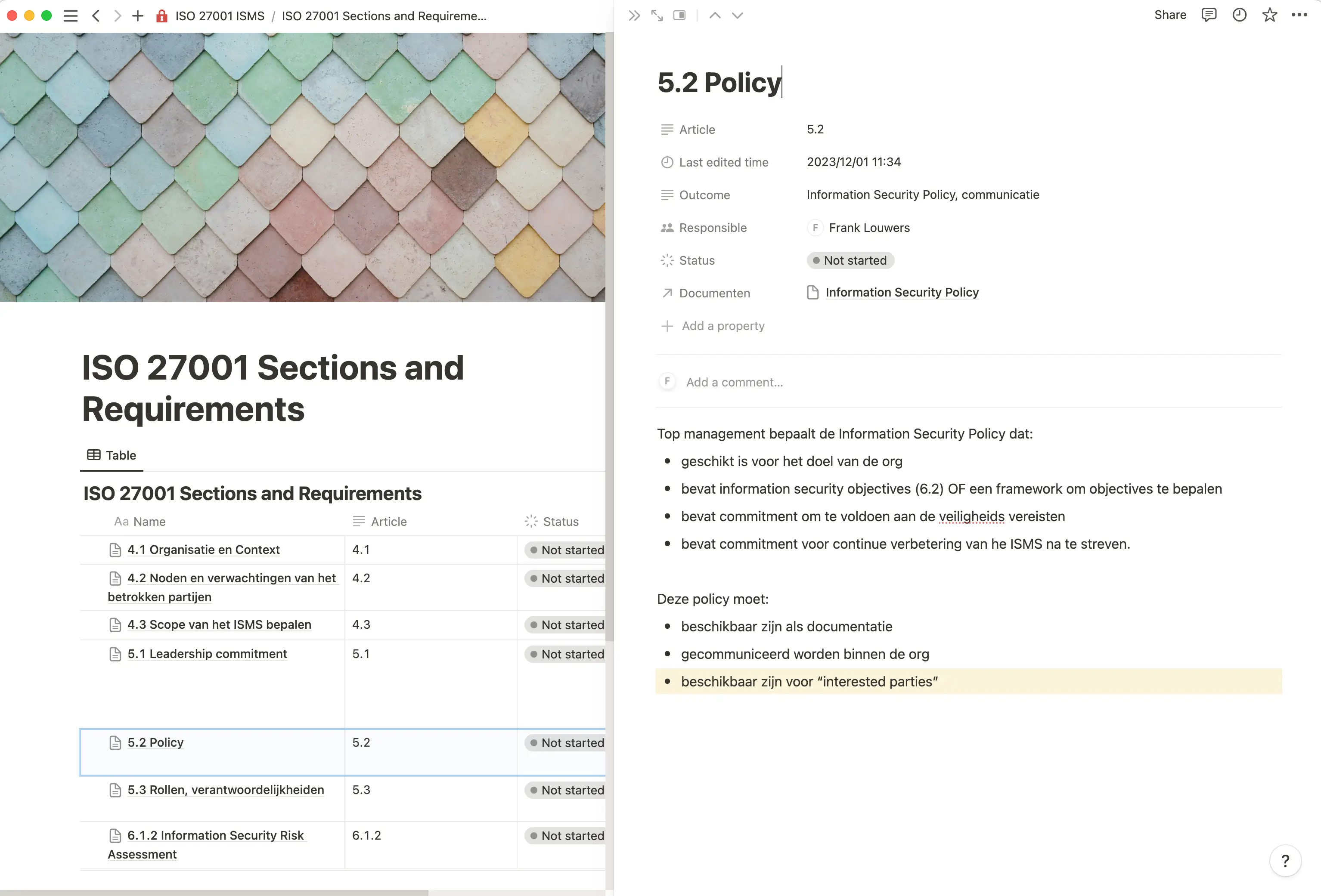This screenshot has width=1321, height=896.
Task: Open linked Information Security Policy document
Action: 902,293
